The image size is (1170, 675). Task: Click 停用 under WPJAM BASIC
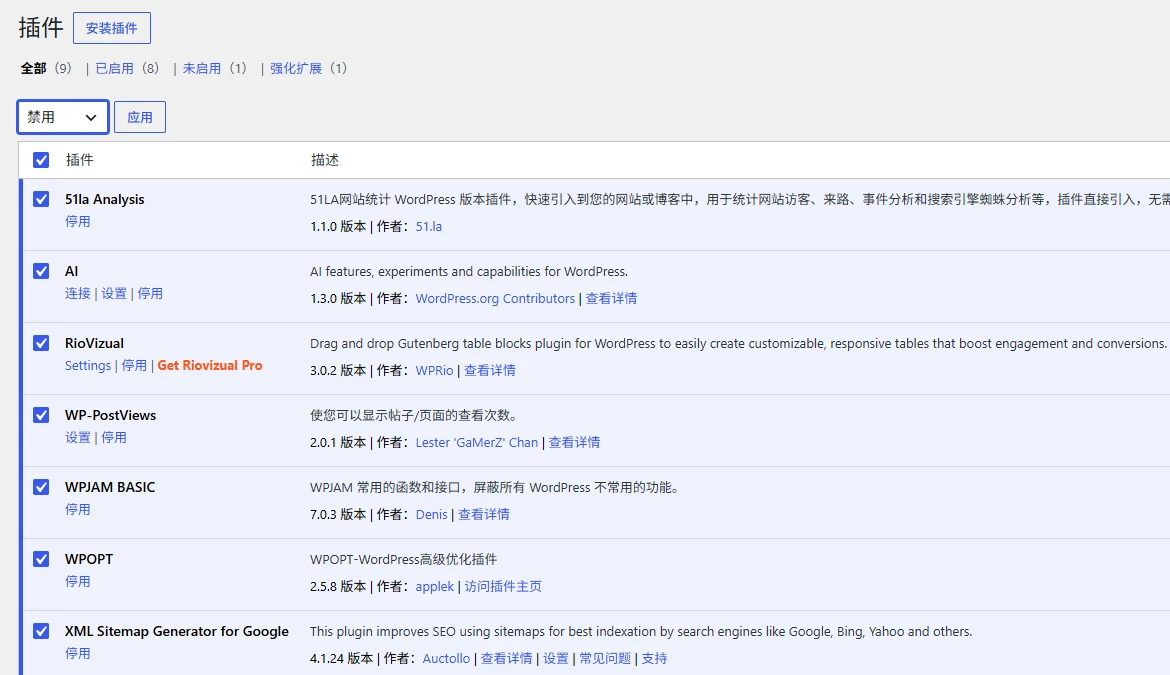[78, 509]
